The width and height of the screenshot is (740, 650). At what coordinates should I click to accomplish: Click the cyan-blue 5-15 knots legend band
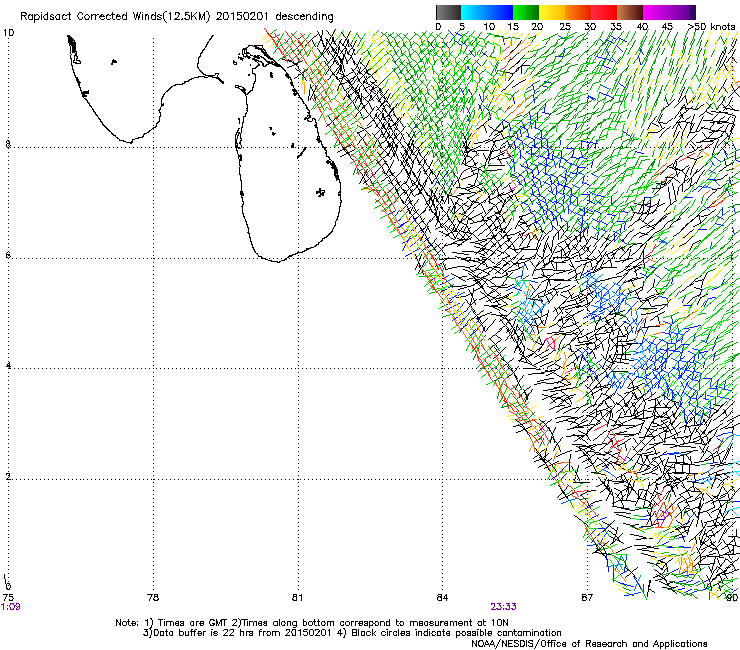[x=487, y=12]
